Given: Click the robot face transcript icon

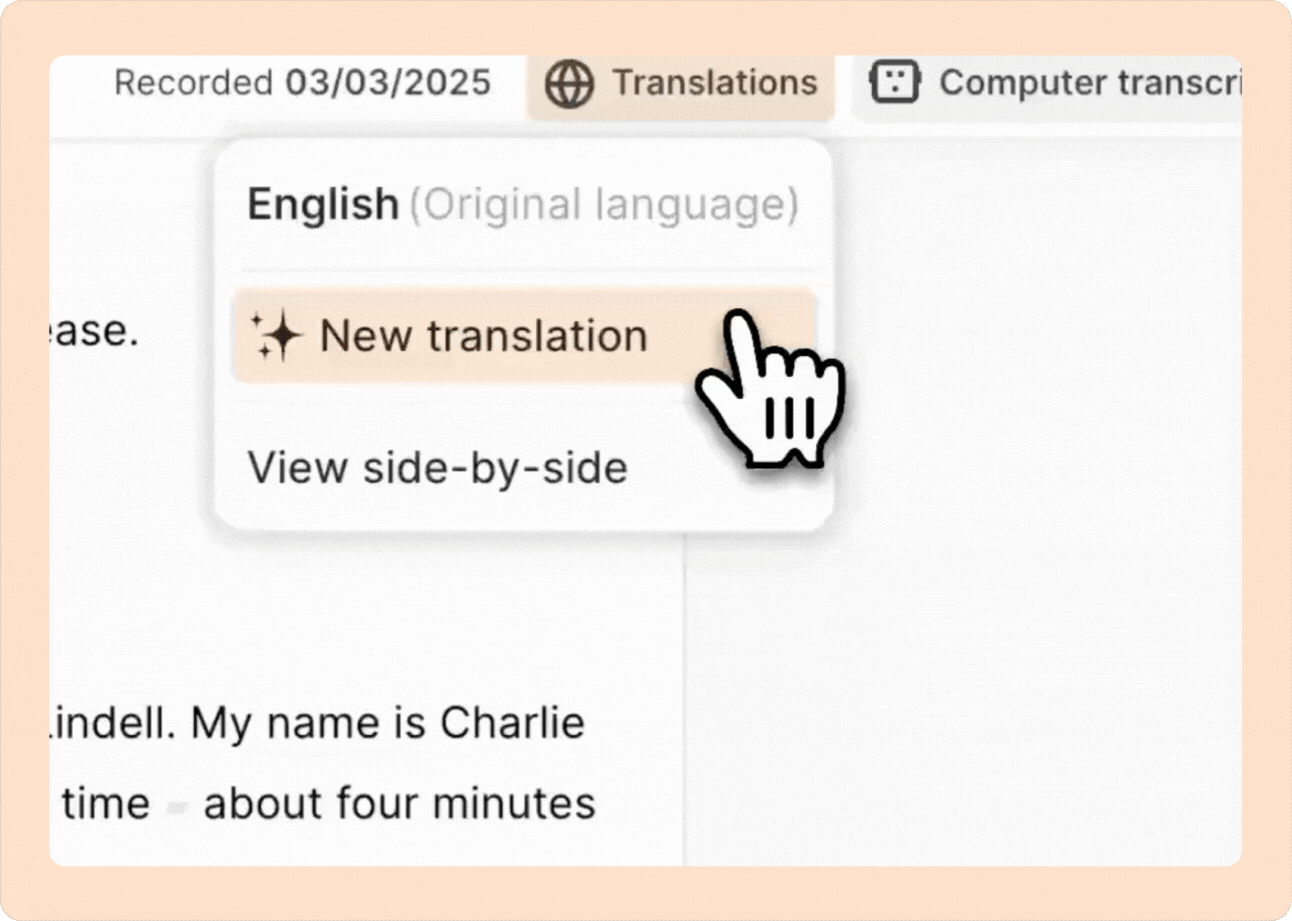Looking at the screenshot, I should [895, 83].
